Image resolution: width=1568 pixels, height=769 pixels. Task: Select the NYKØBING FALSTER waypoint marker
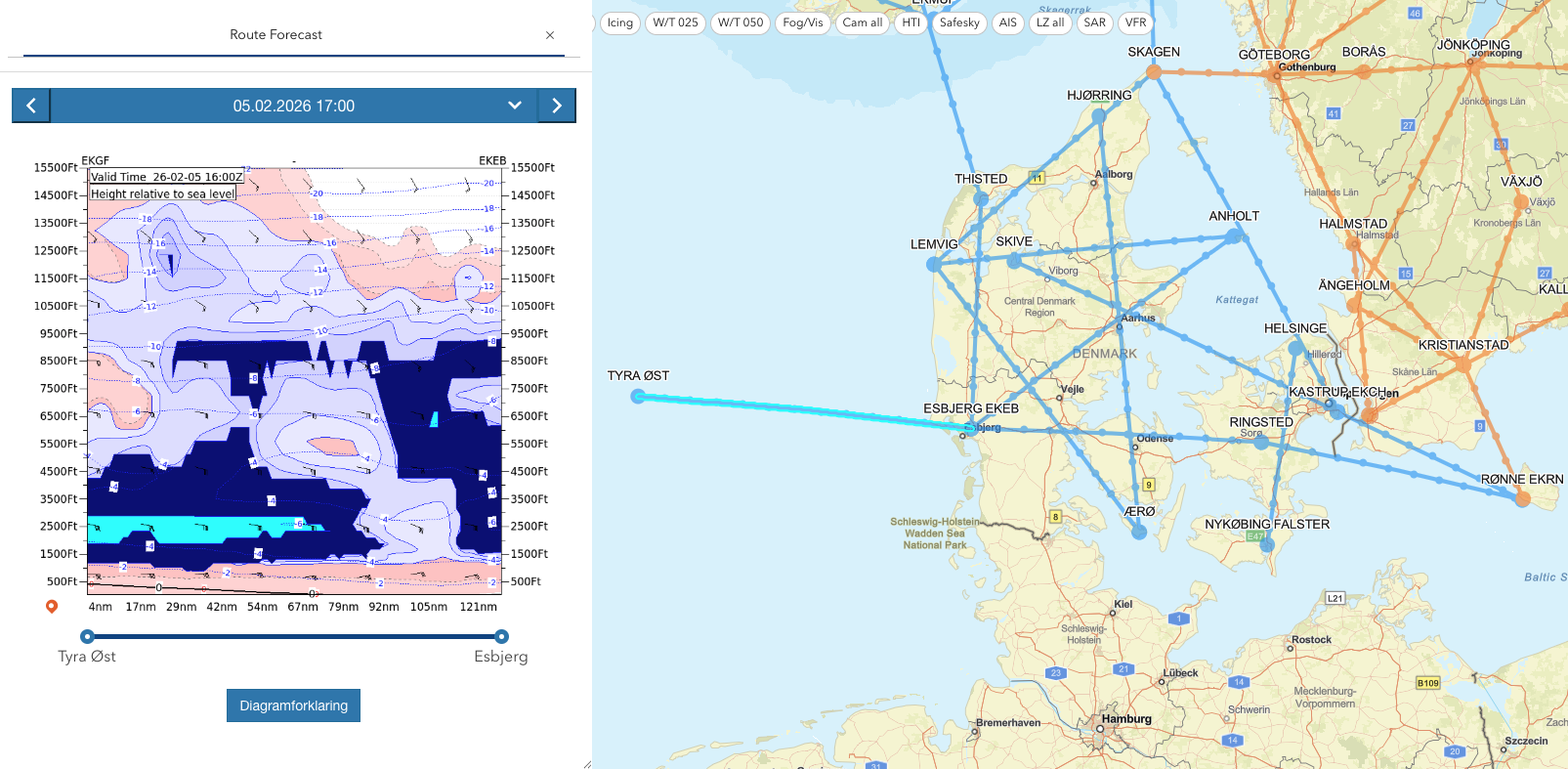tap(1267, 544)
